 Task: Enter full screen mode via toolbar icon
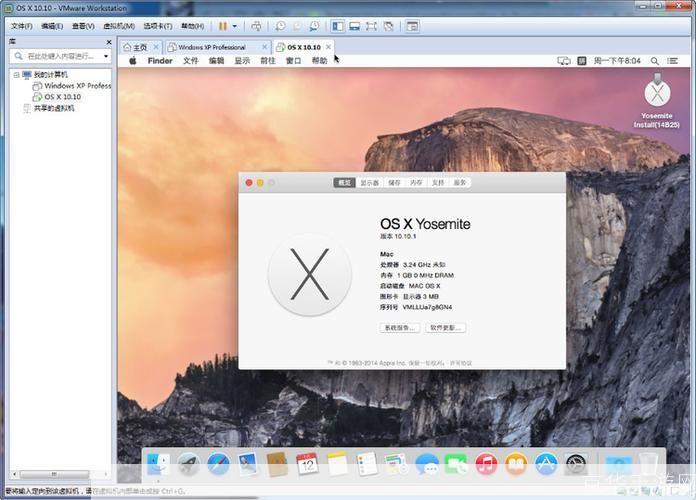pos(371,26)
